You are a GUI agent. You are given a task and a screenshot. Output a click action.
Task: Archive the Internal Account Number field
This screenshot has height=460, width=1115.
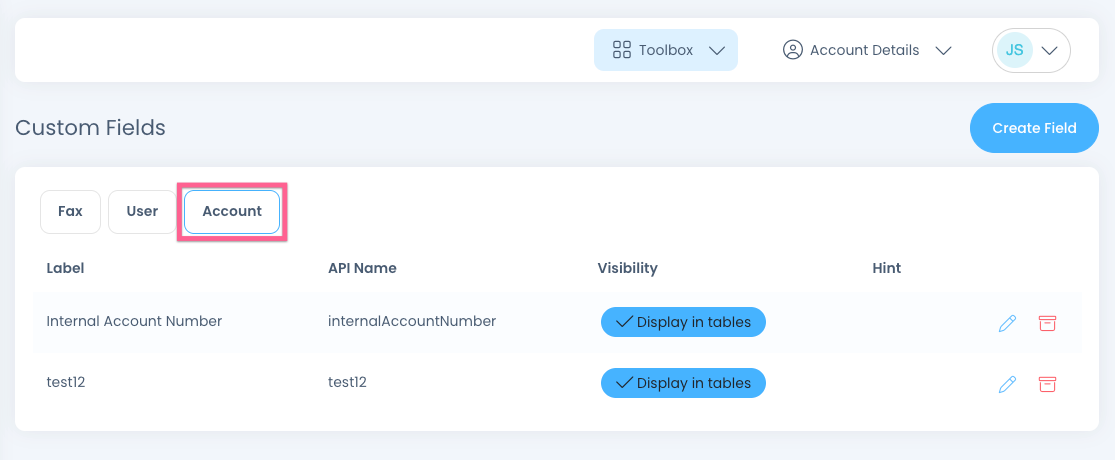pos(1047,323)
